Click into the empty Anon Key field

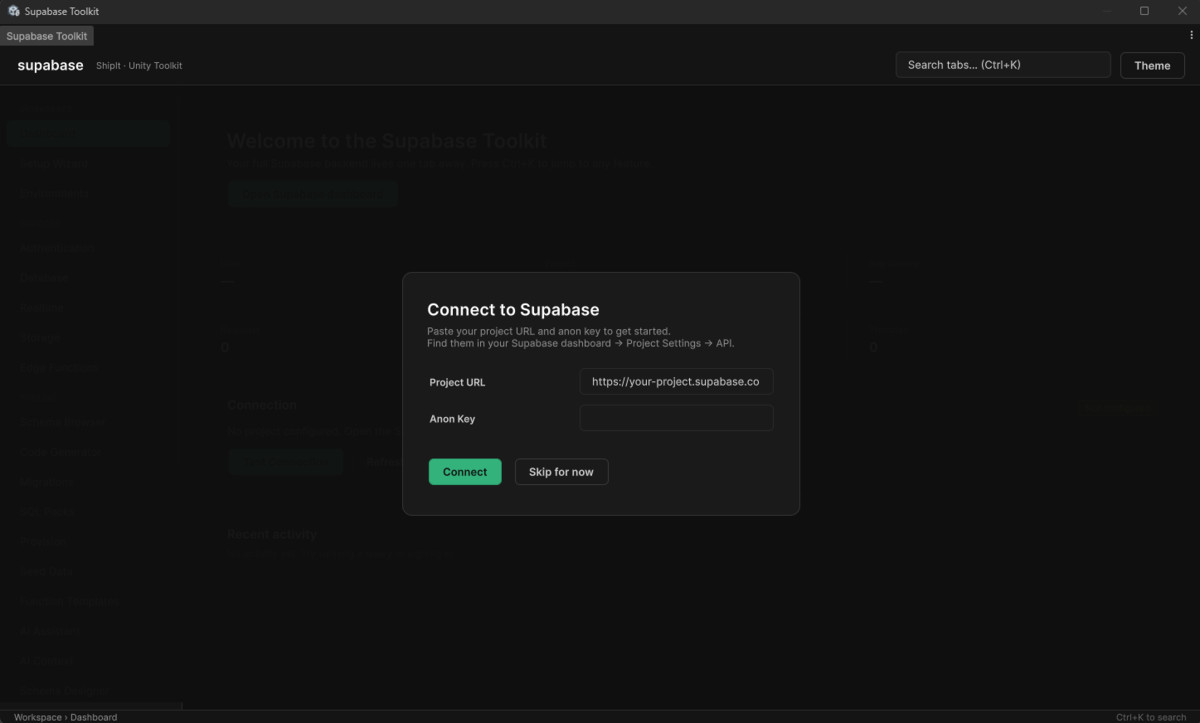676,418
